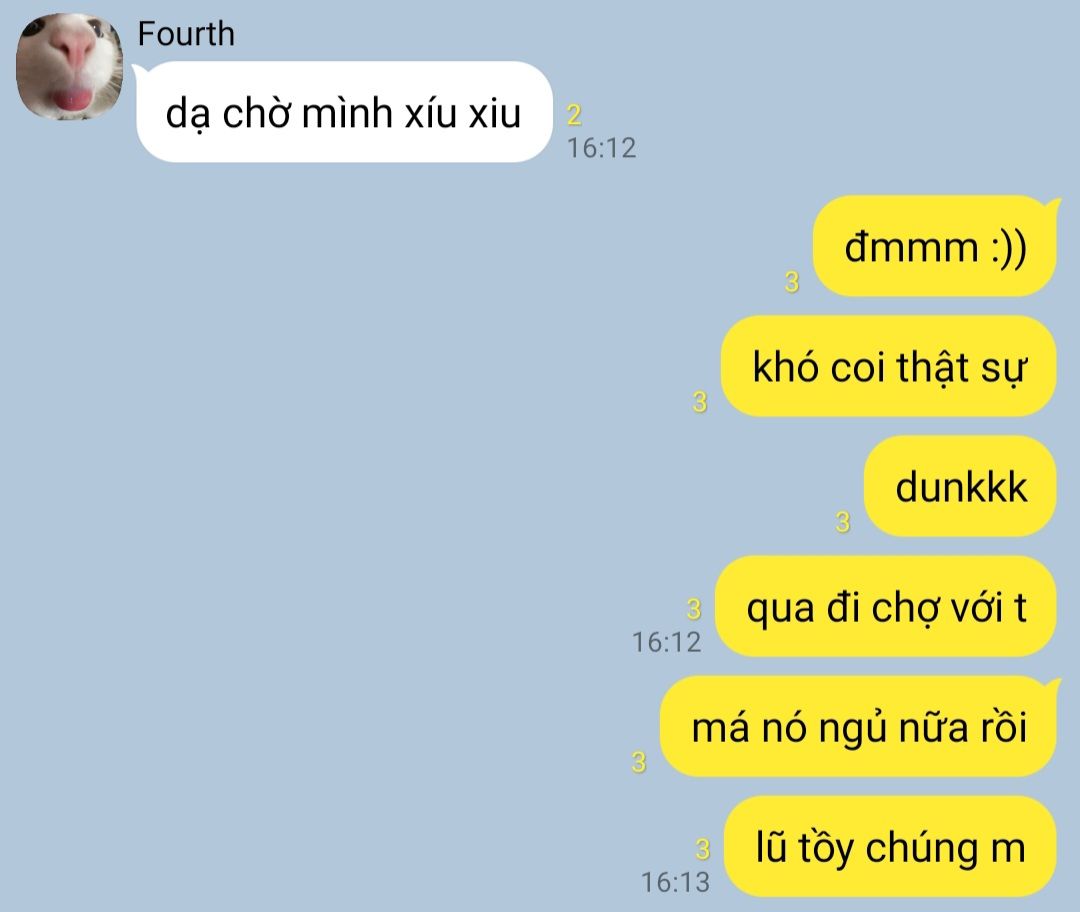This screenshot has width=1080, height=912.
Task: Tap the sender name Fourth
Action: [186, 34]
